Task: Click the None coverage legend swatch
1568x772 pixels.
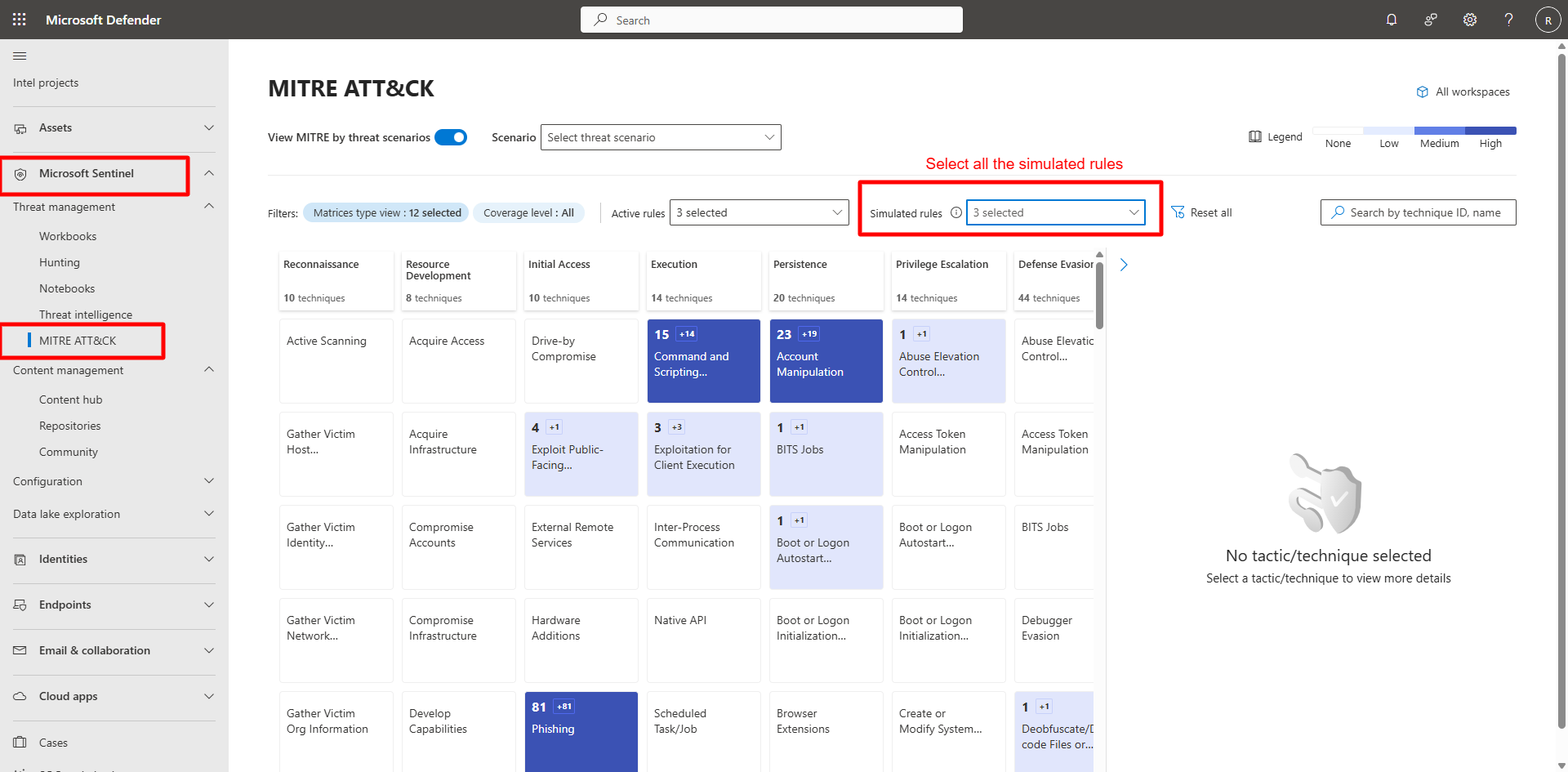Action: pos(1338,131)
